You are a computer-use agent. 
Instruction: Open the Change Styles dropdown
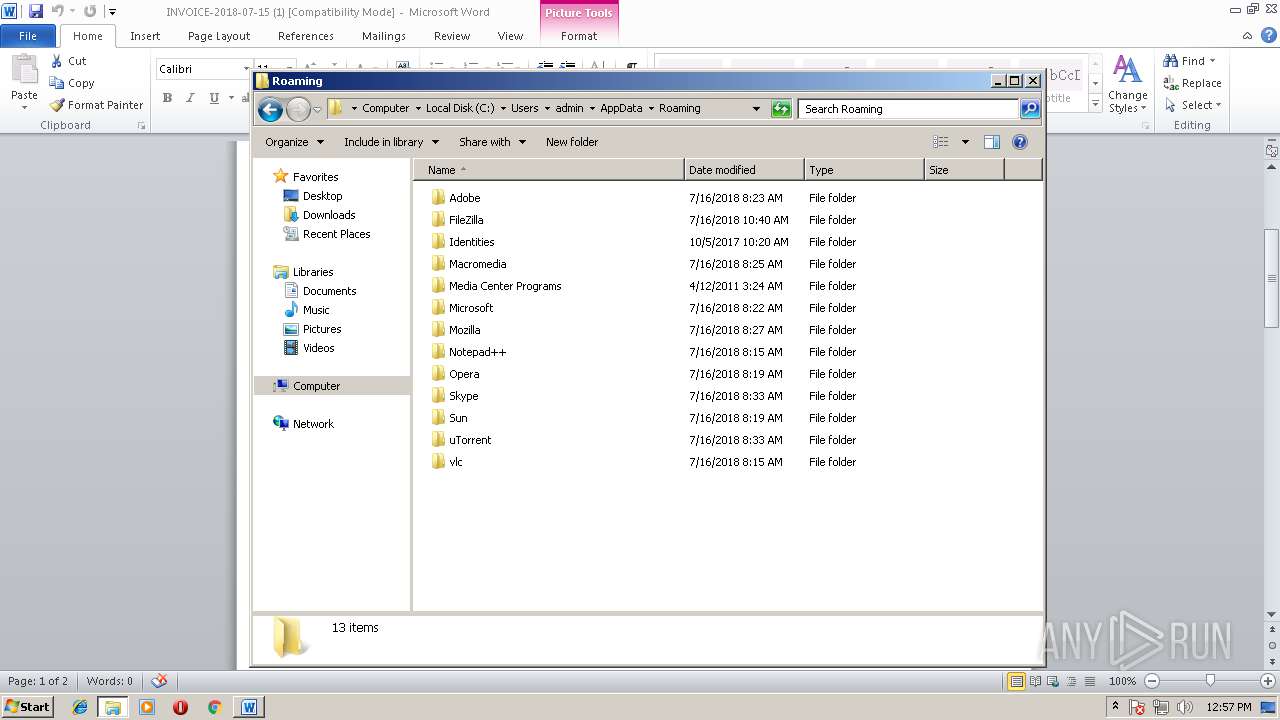coord(1127,85)
